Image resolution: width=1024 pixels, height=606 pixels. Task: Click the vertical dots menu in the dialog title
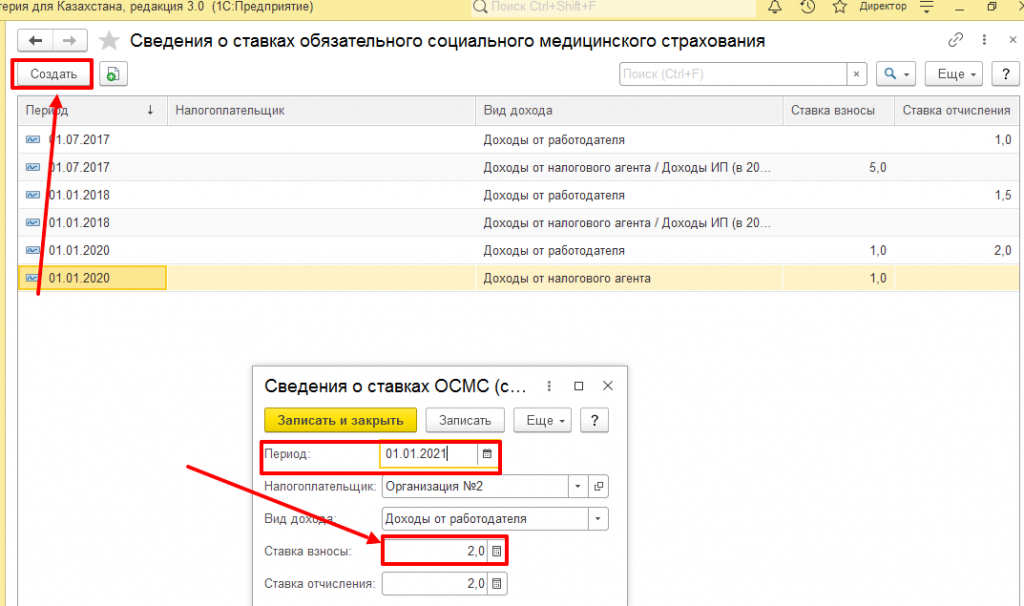click(x=548, y=386)
